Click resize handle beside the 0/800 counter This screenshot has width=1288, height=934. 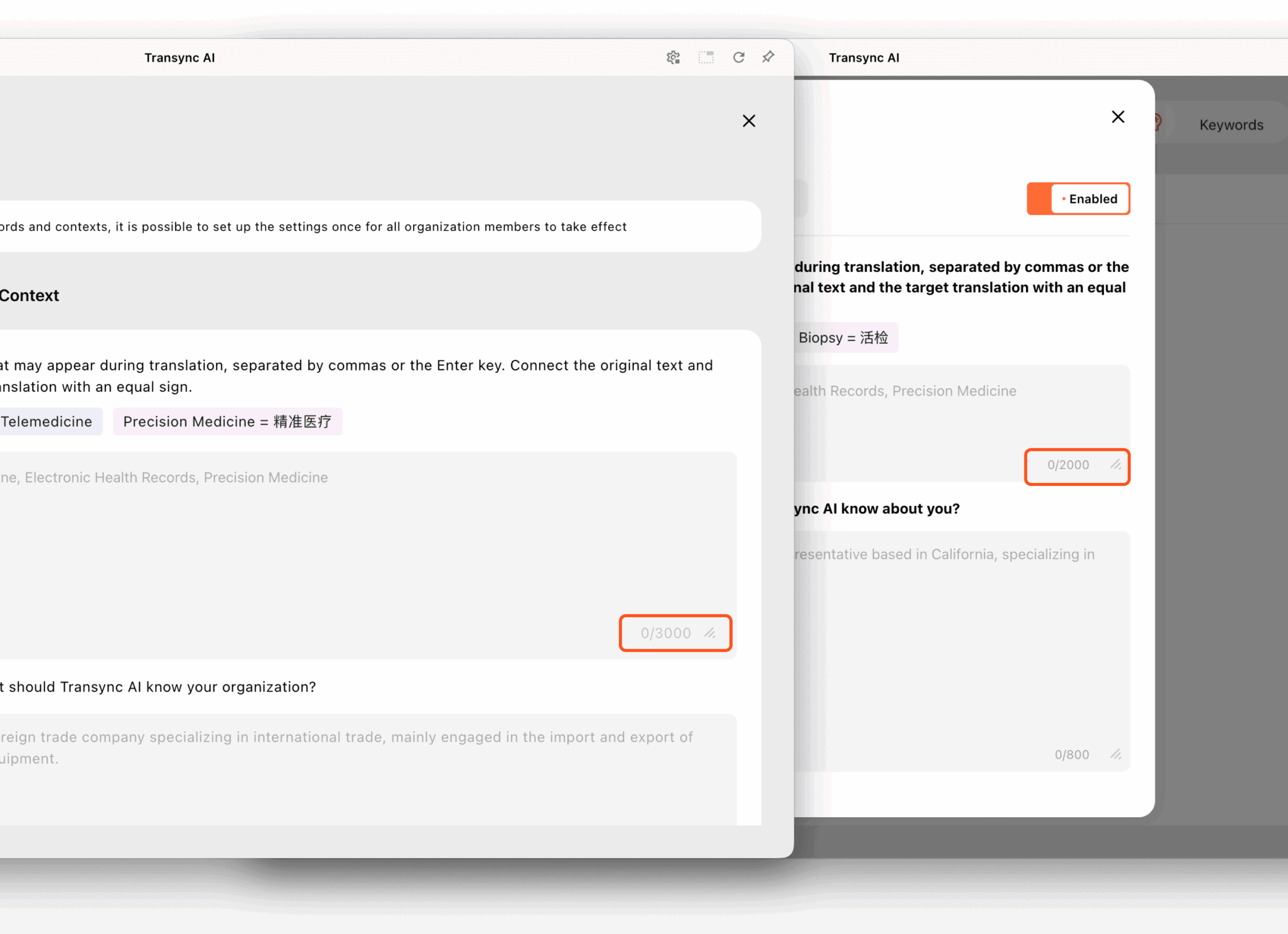[1116, 754]
